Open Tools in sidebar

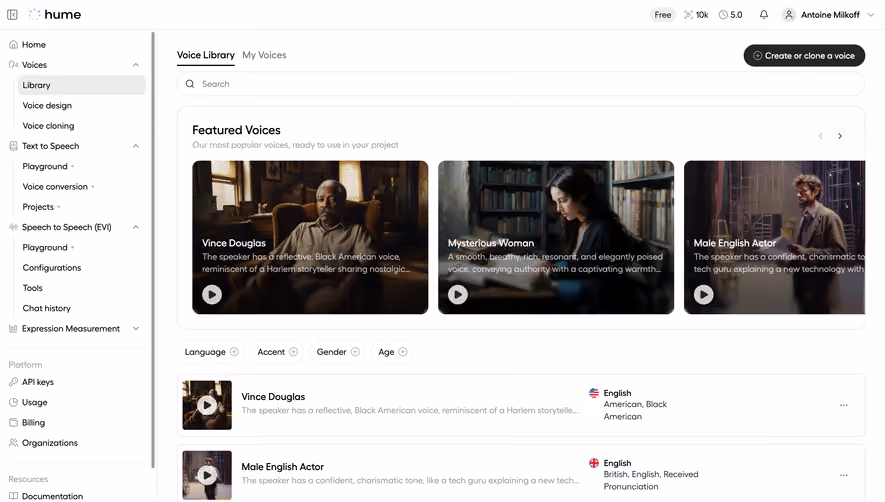pos(32,288)
